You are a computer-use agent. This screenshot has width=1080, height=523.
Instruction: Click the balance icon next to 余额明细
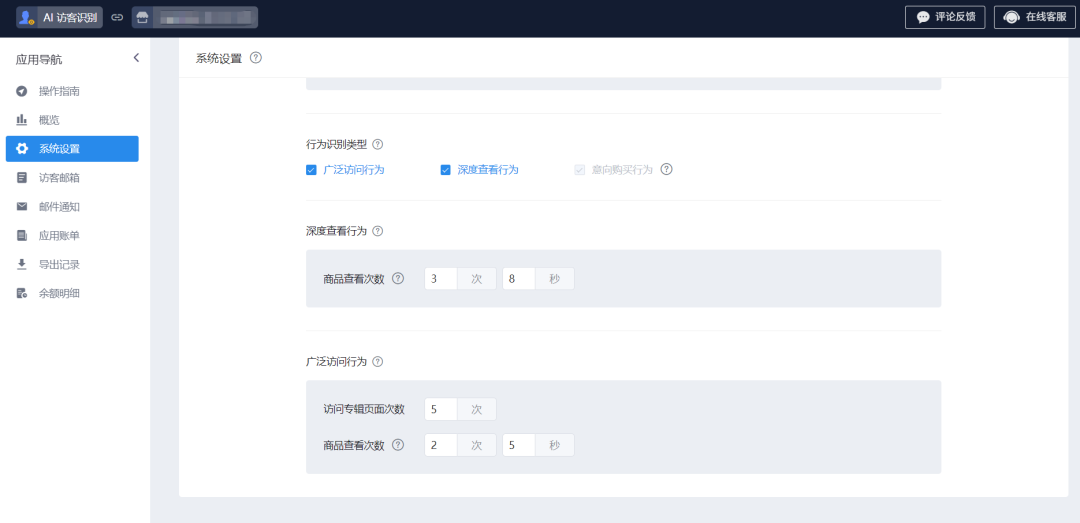click(x=22, y=294)
